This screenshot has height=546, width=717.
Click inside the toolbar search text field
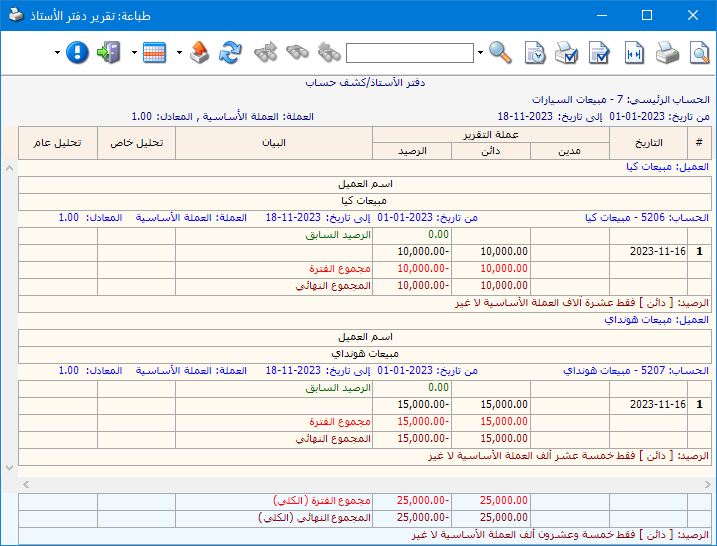click(410, 53)
